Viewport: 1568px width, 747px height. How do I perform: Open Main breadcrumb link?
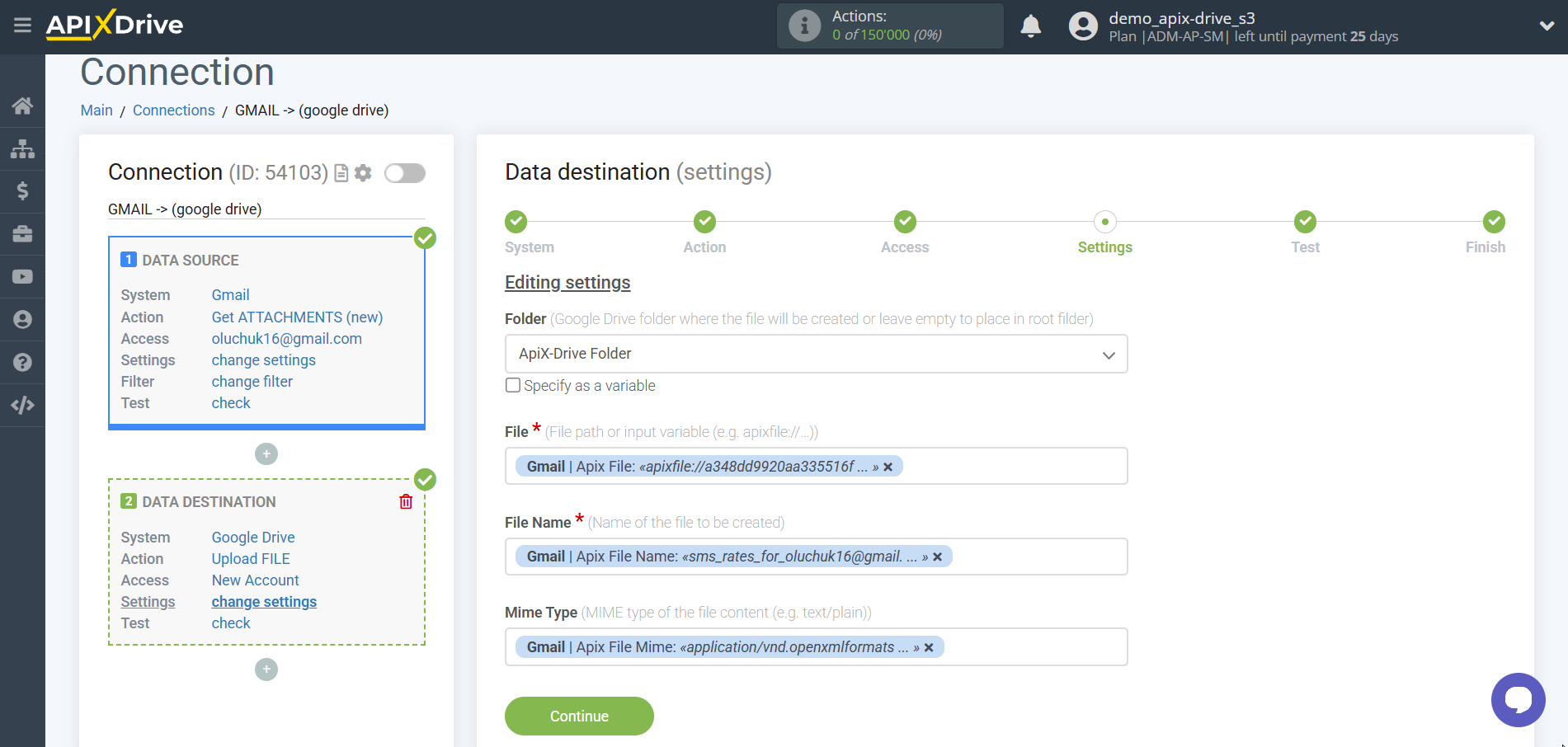97,110
